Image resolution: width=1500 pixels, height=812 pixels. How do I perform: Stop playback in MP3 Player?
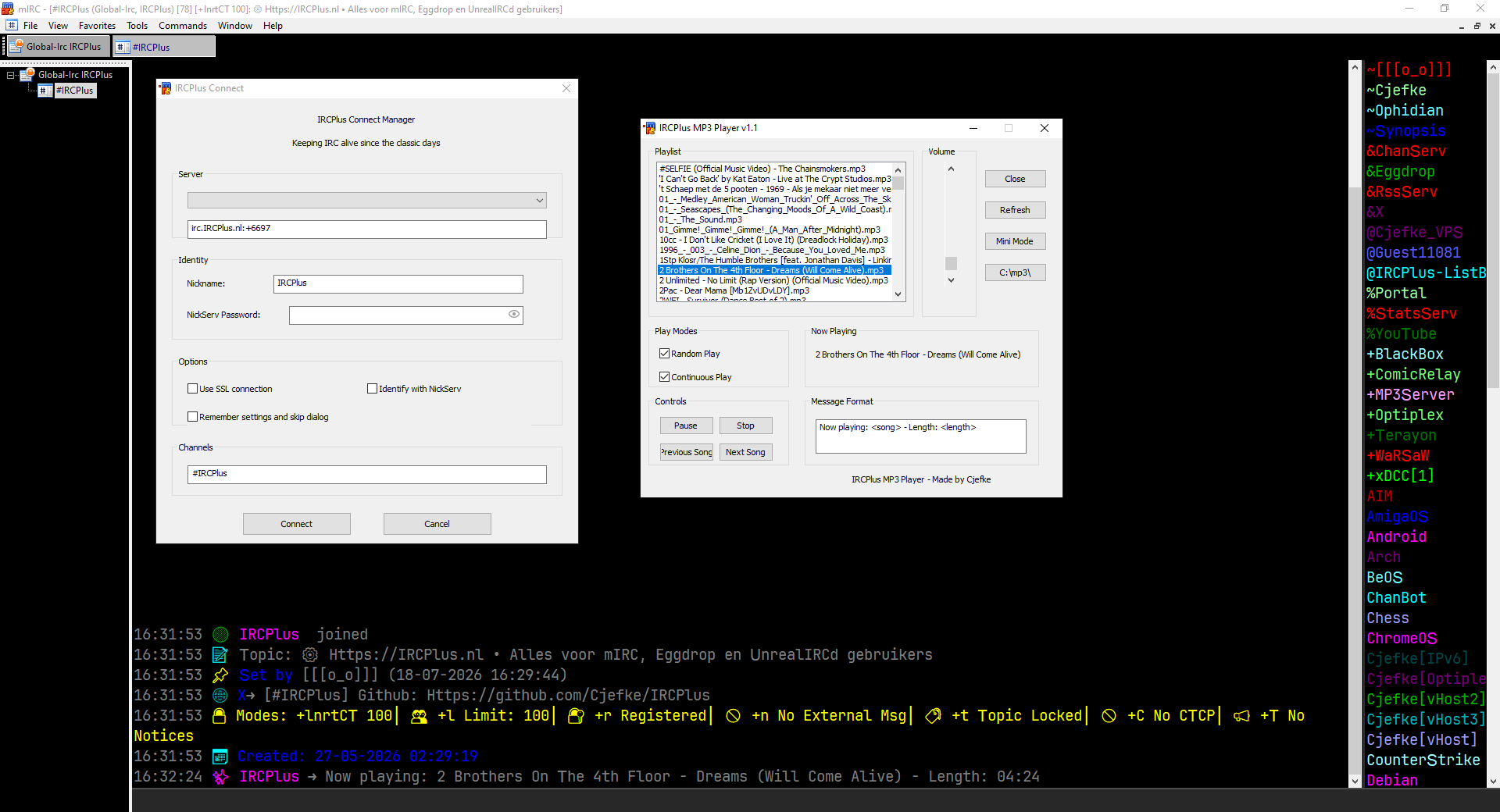[x=746, y=426]
